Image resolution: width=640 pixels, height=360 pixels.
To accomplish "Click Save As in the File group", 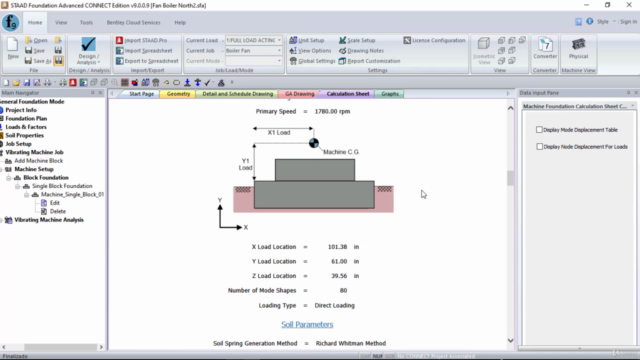I will [x=38, y=61].
